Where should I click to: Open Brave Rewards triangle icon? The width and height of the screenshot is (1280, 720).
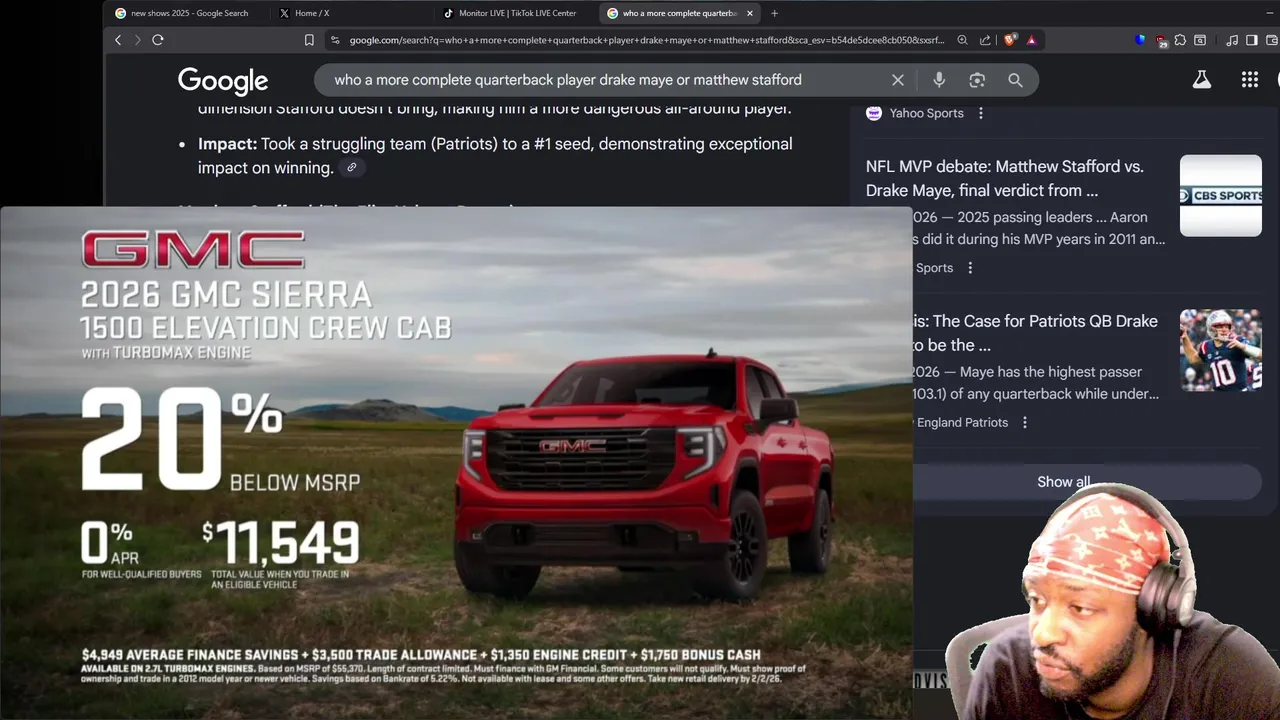(1031, 40)
